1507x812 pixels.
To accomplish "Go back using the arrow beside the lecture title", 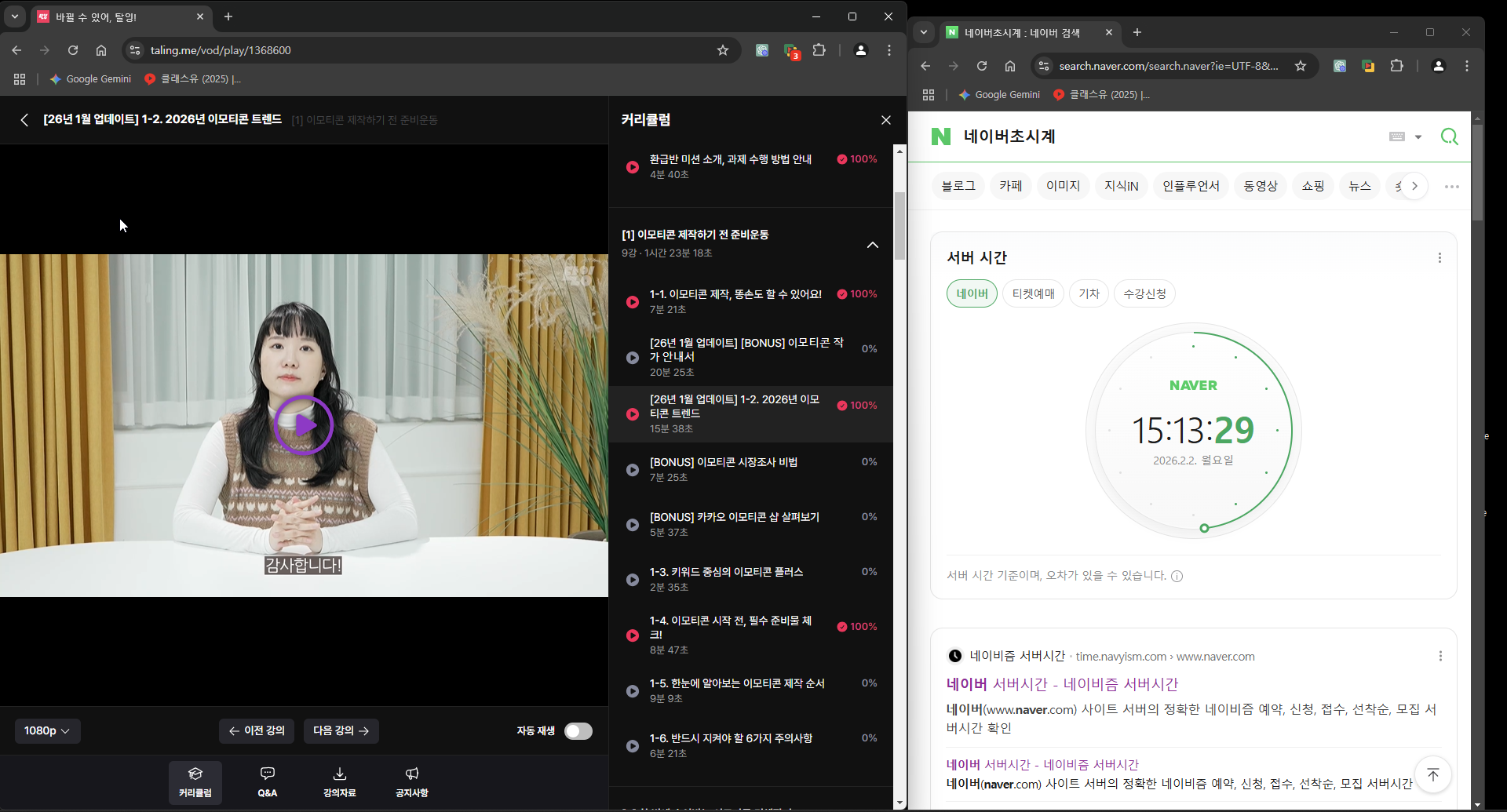I will coord(24,120).
